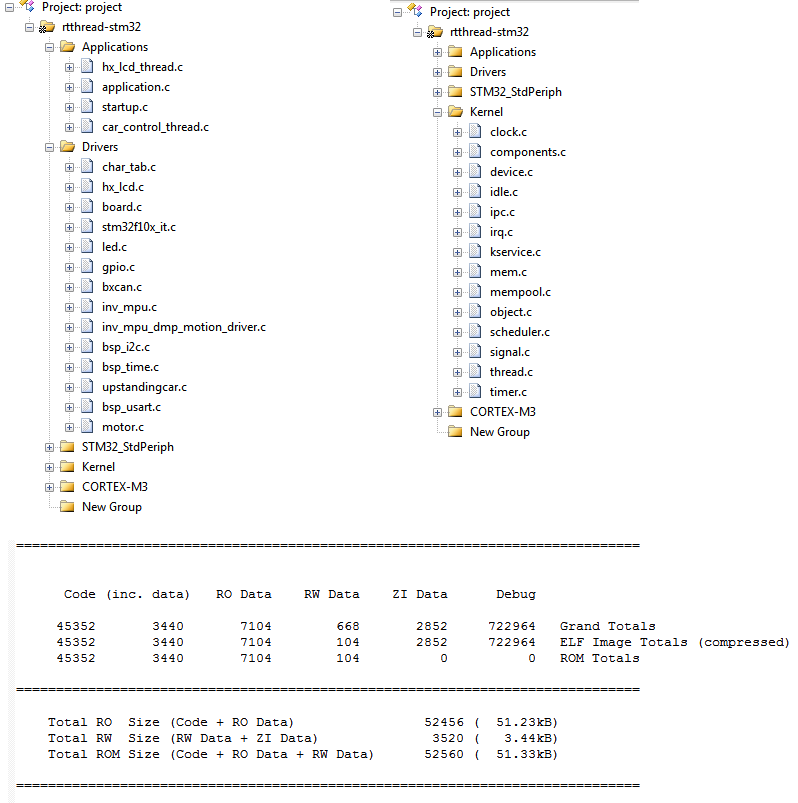Click the CORTEX-M3 folder icon in right tree
798x803 pixels.
(x=455, y=411)
